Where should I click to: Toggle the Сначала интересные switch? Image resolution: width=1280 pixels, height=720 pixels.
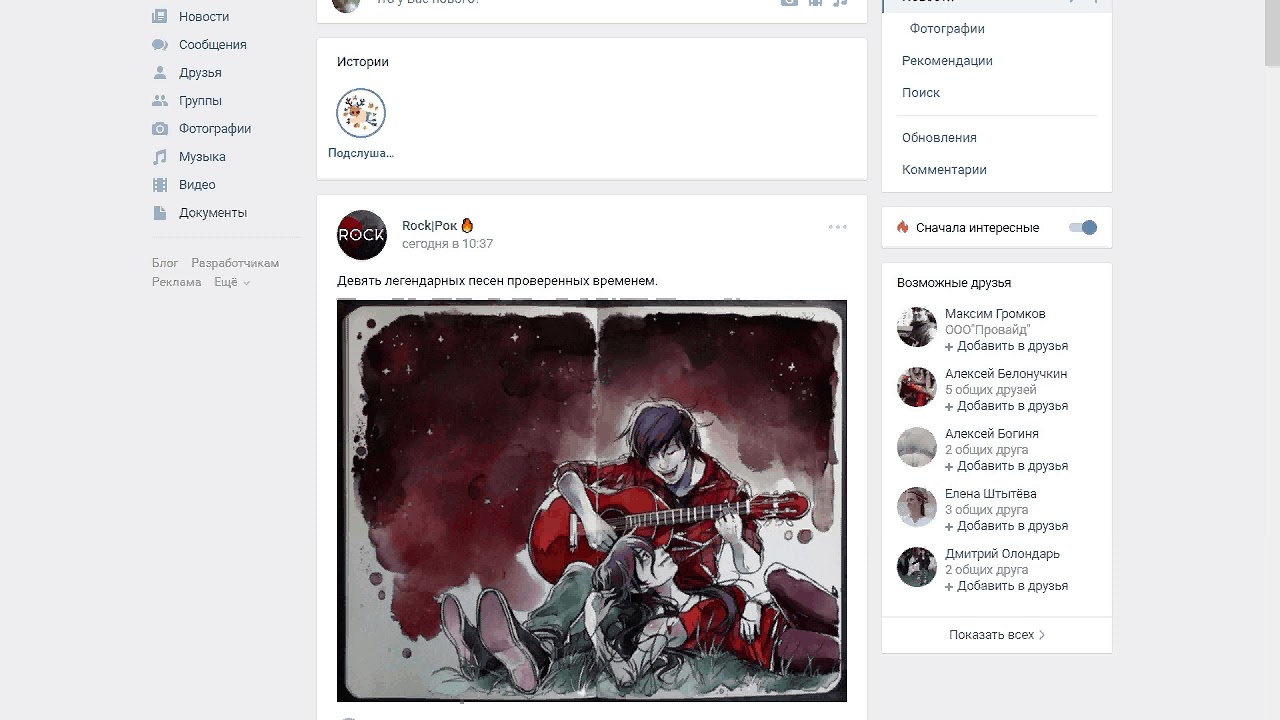click(x=1083, y=228)
